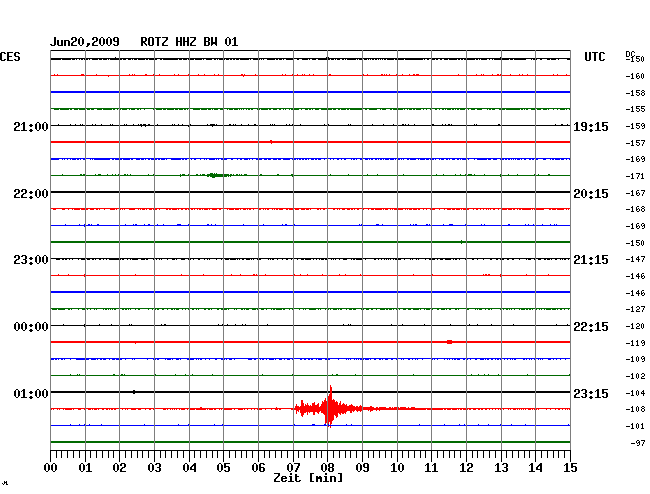This screenshot has height=494, width=650.
Task: Click the station label ROTZ HHZ BW 01
Action: pos(189,42)
